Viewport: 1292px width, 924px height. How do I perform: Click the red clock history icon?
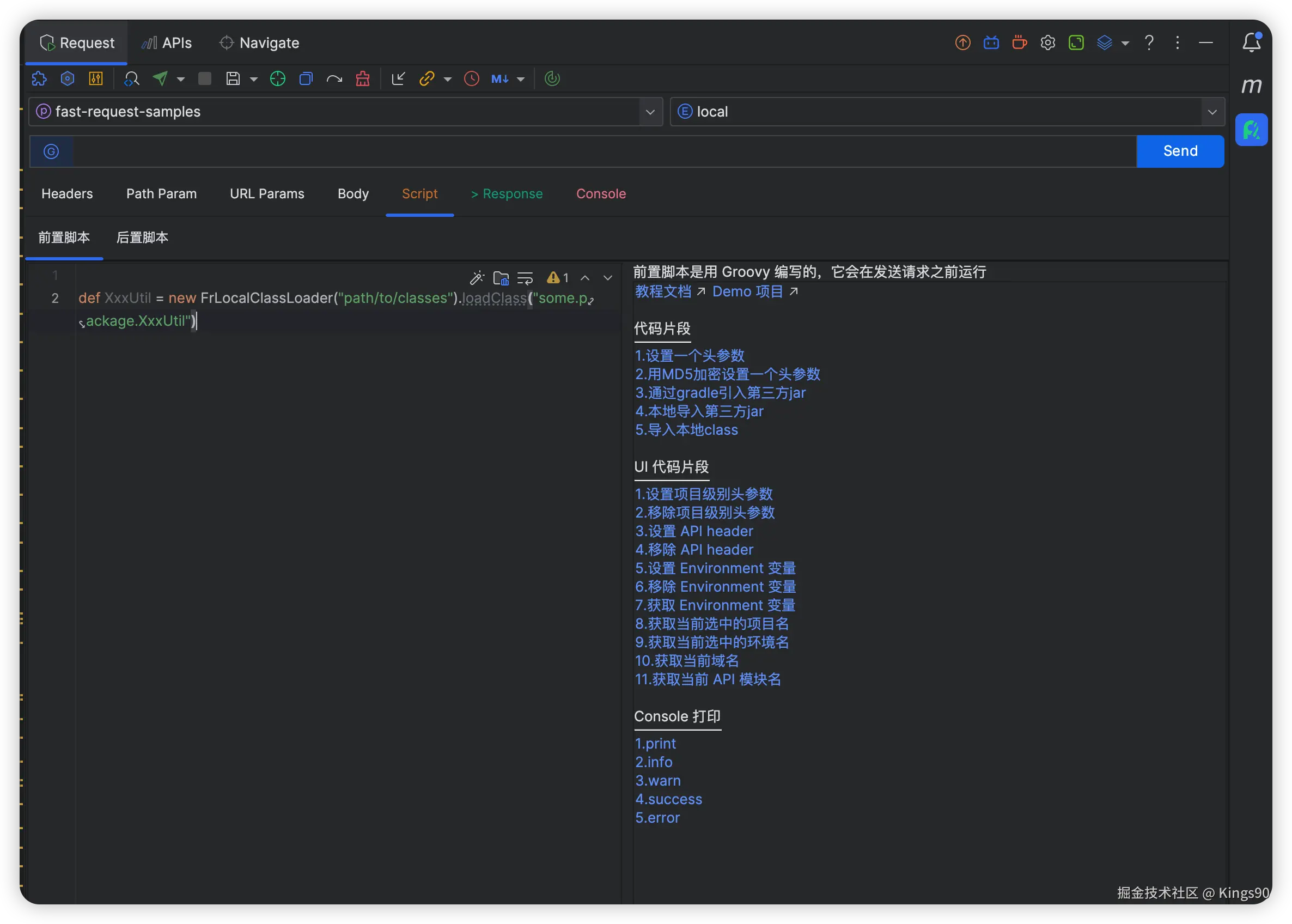tap(471, 78)
